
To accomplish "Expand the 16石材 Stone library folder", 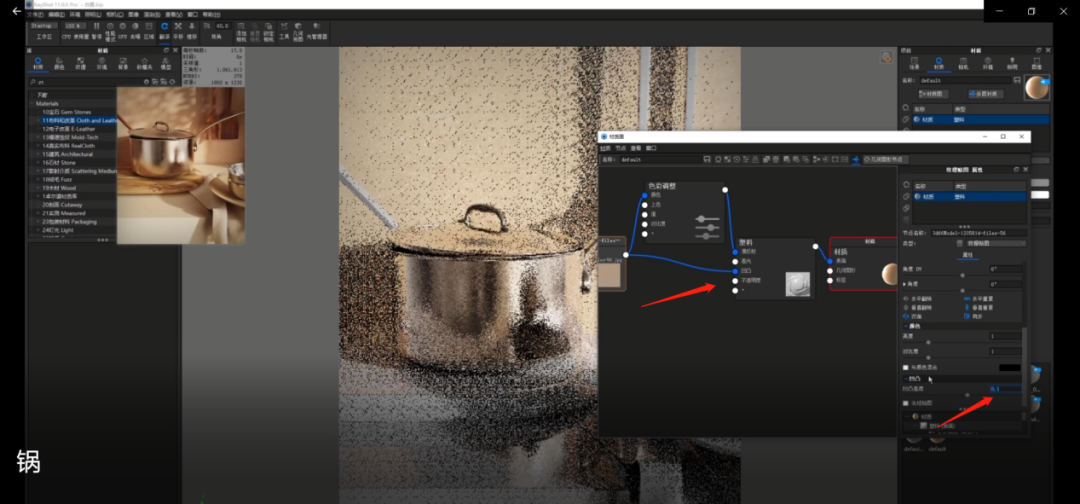I will pos(38,162).
